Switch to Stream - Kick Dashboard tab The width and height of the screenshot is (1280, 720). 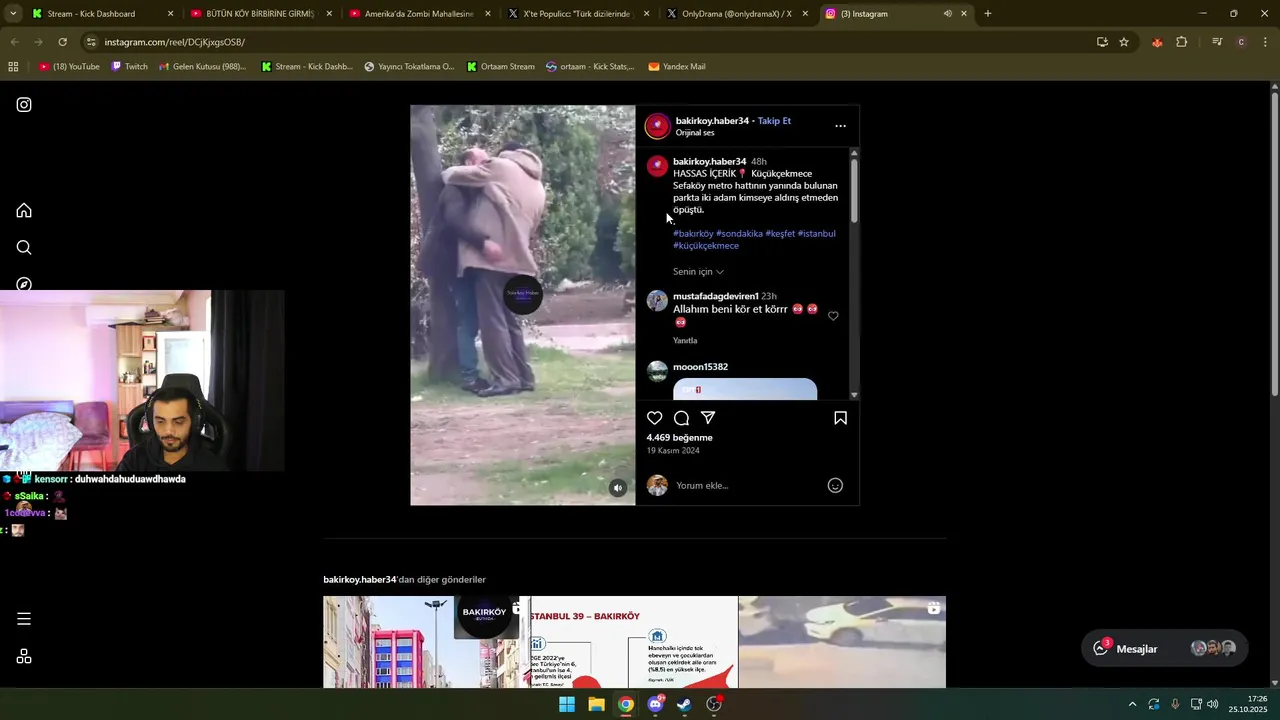[104, 14]
